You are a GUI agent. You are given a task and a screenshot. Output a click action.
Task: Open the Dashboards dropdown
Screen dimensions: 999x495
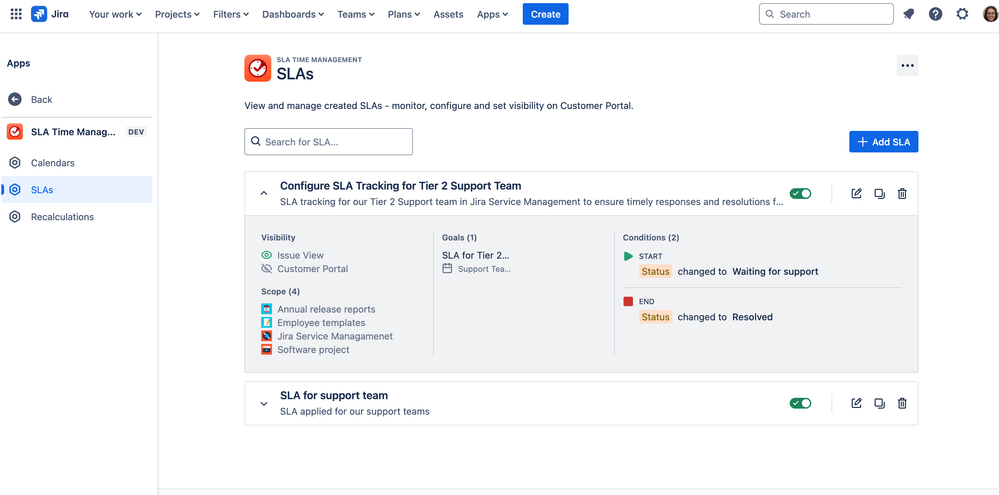293,14
